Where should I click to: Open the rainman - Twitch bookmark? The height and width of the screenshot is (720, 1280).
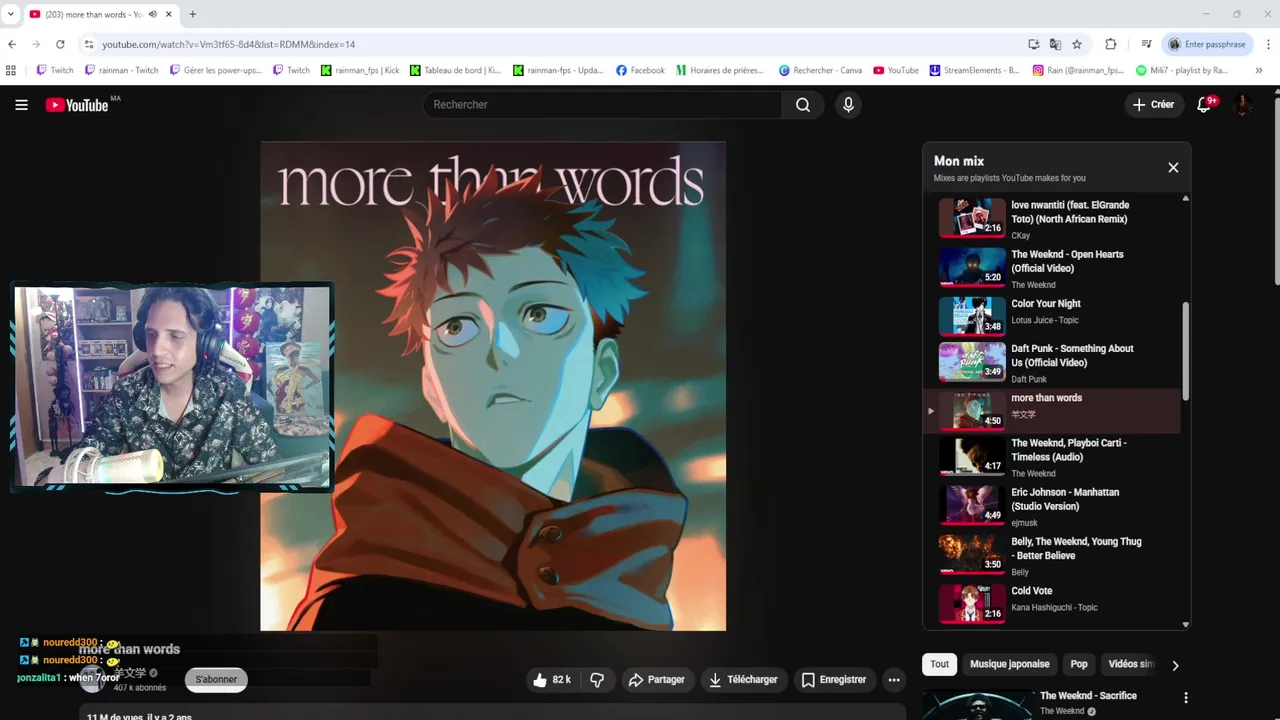click(122, 70)
